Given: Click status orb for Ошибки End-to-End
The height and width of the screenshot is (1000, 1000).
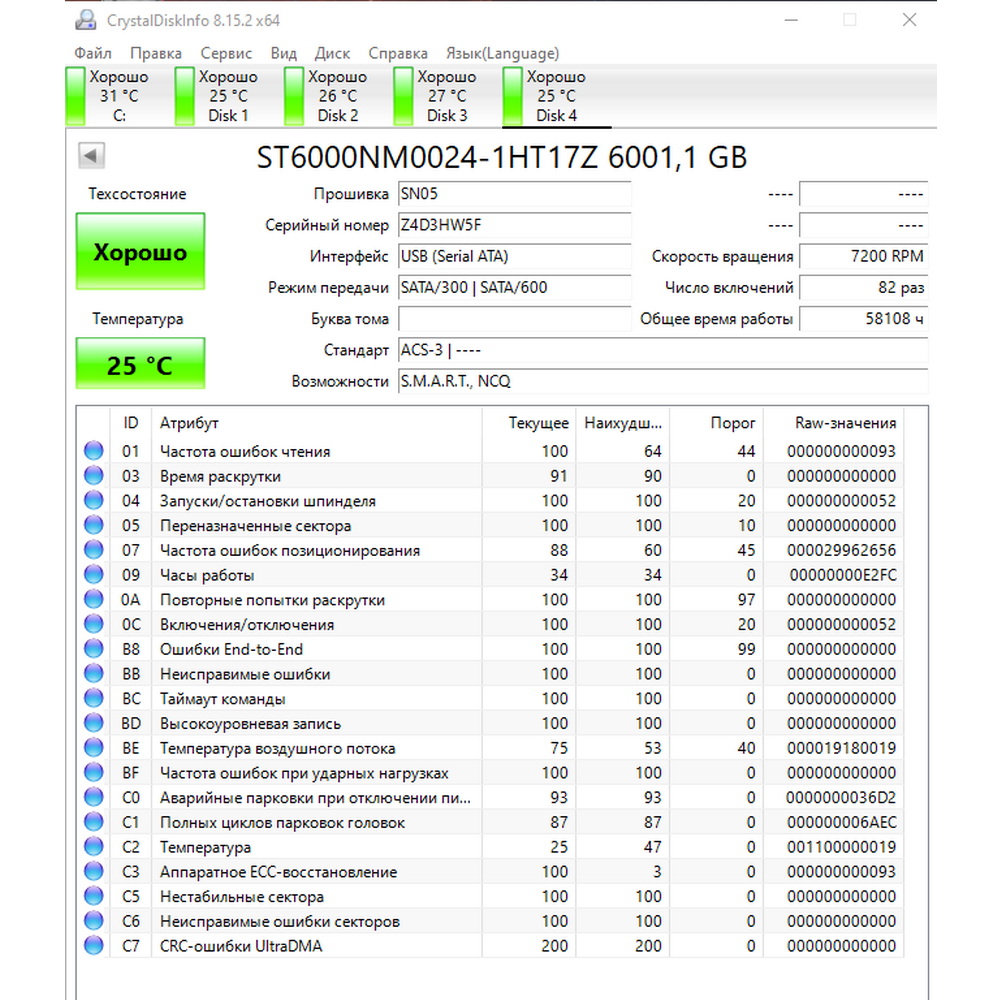Looking at the screenshot, I should [x=94, y=648].
